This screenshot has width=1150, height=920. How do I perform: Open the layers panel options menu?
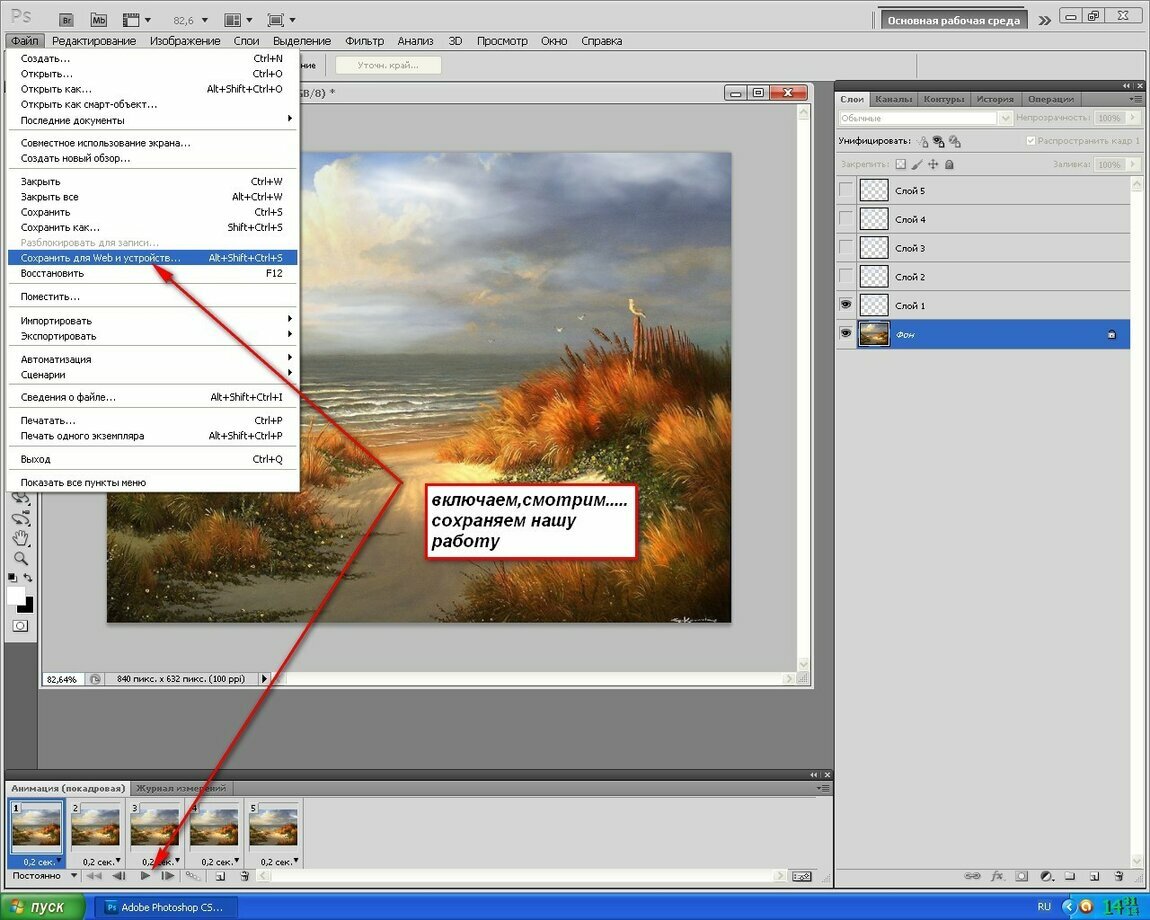tap(1135, 99)
